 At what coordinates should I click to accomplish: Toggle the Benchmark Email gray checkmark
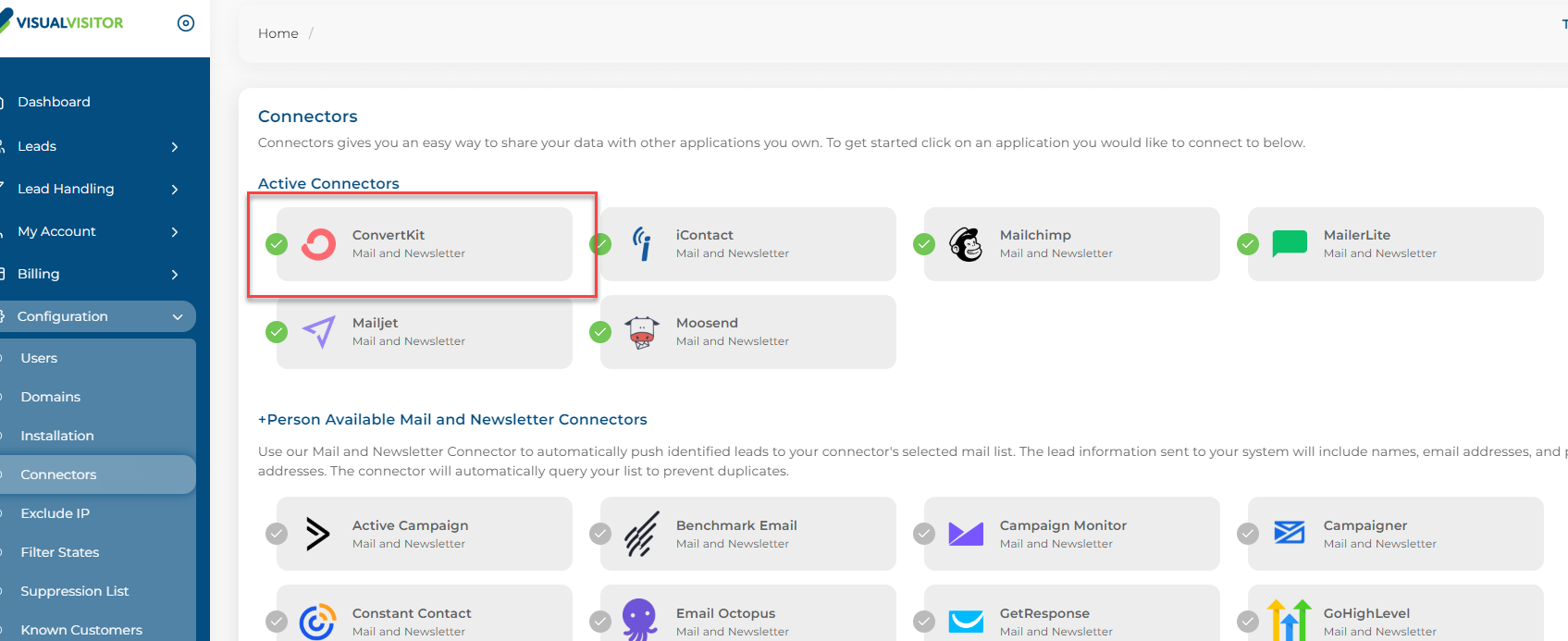click(600, 534)
